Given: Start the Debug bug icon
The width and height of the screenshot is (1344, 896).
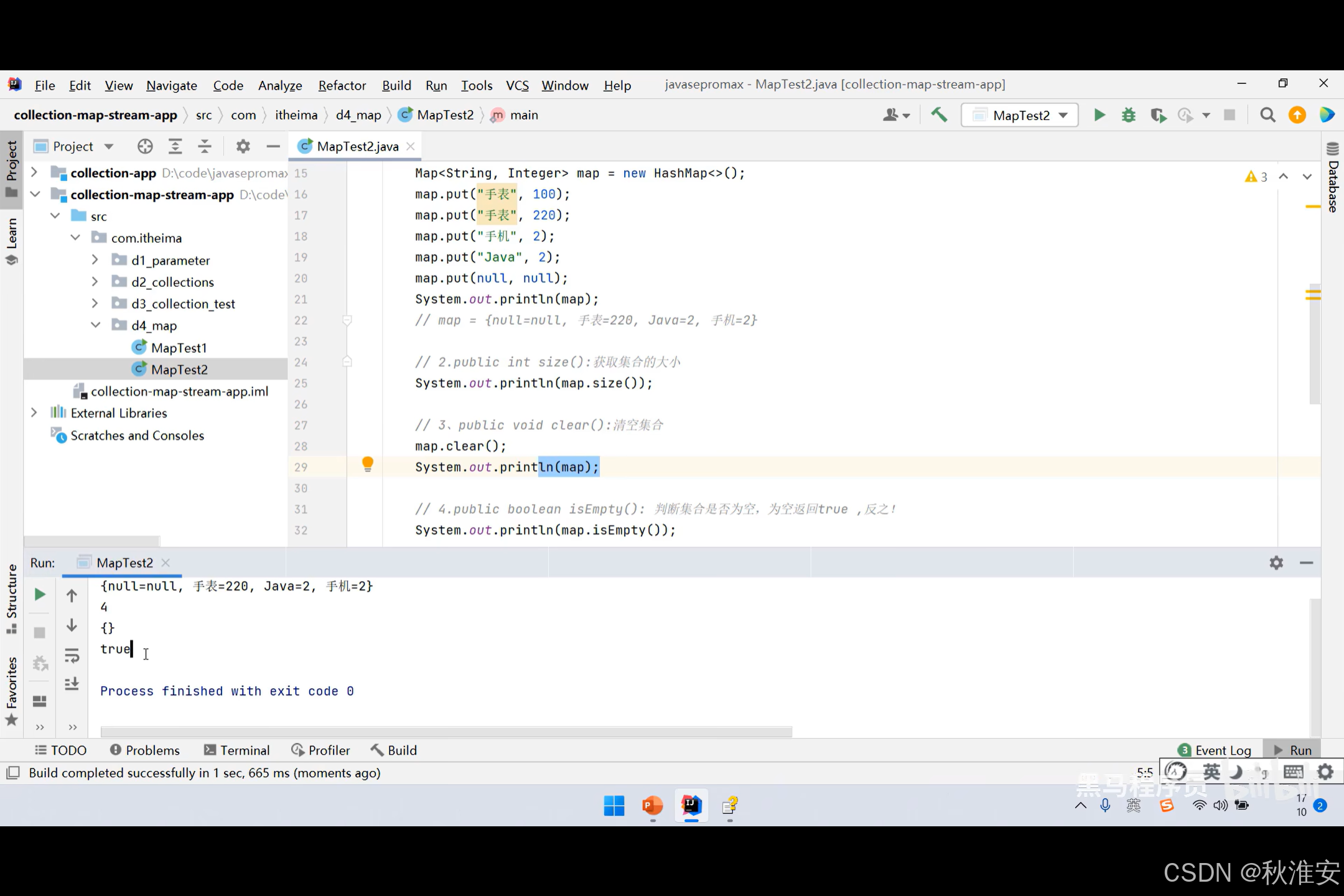Looking at the screenshot, I should coord(1128,115).
